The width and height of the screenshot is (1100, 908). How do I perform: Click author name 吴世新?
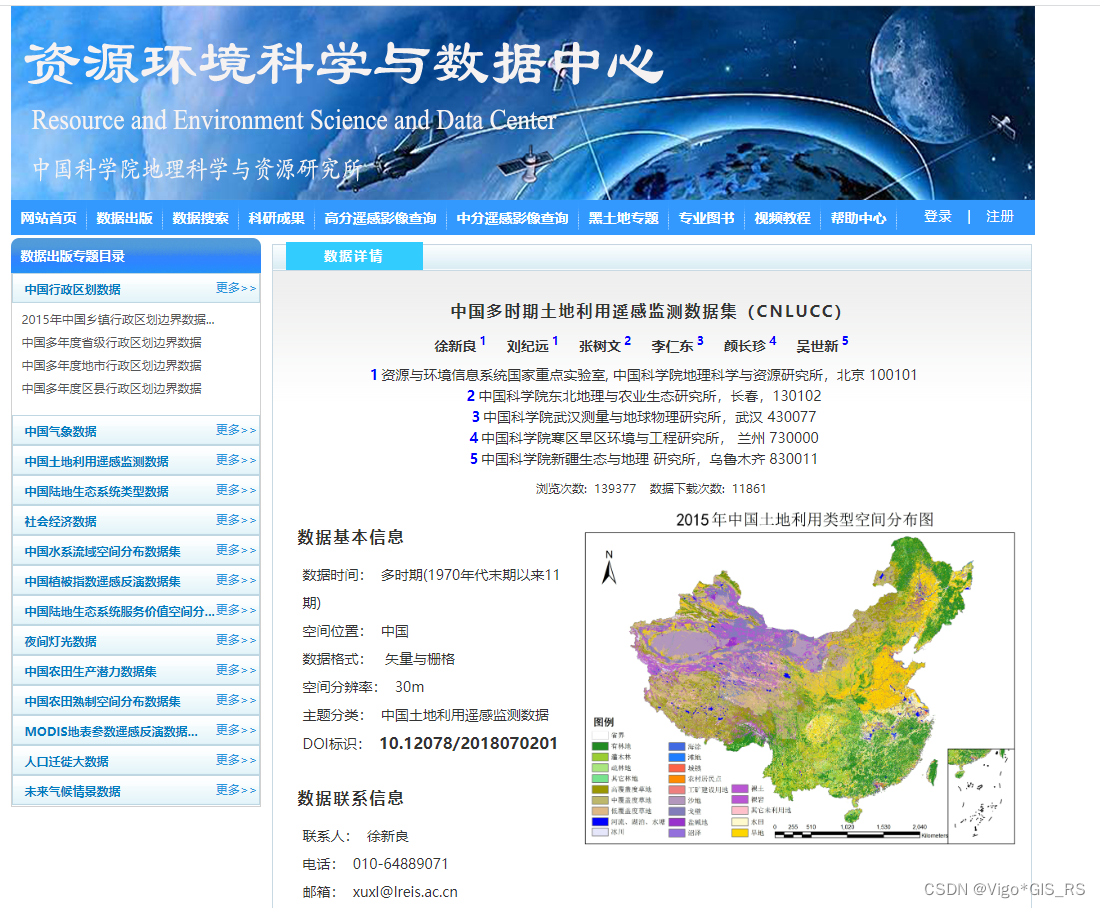[x=817, y=346]
